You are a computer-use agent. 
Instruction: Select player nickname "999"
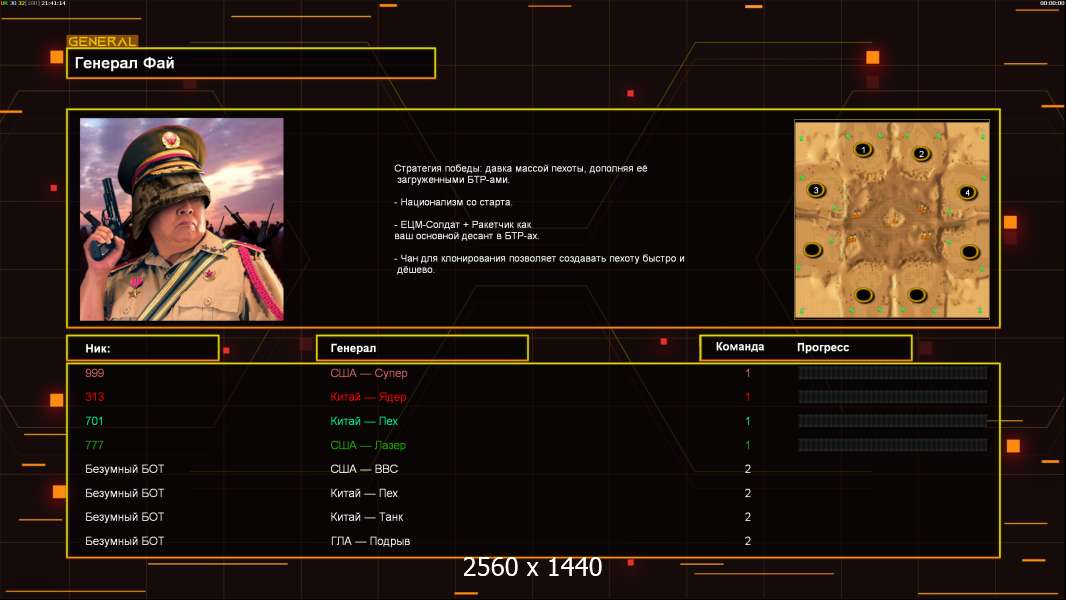[94, 373]
